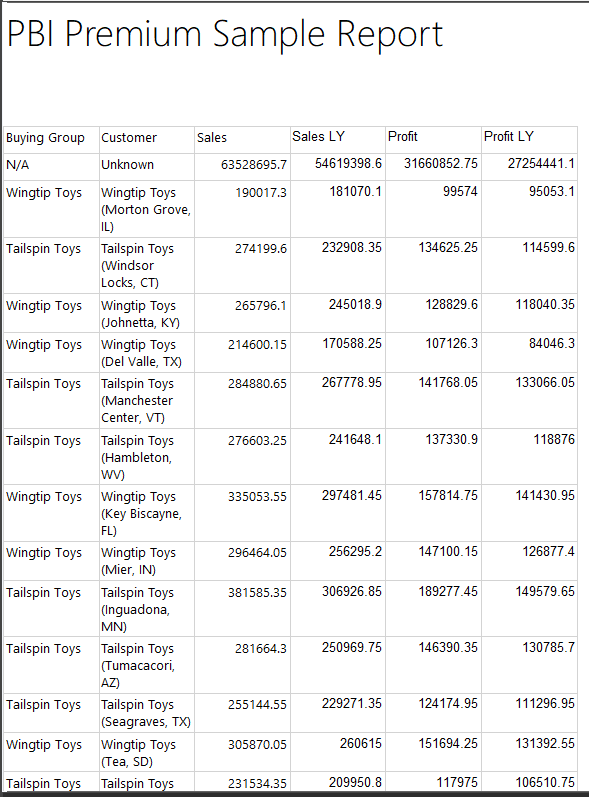Screen dimensions: 589x797
Task: Select the N/A buying group cell
Action: 17,165
